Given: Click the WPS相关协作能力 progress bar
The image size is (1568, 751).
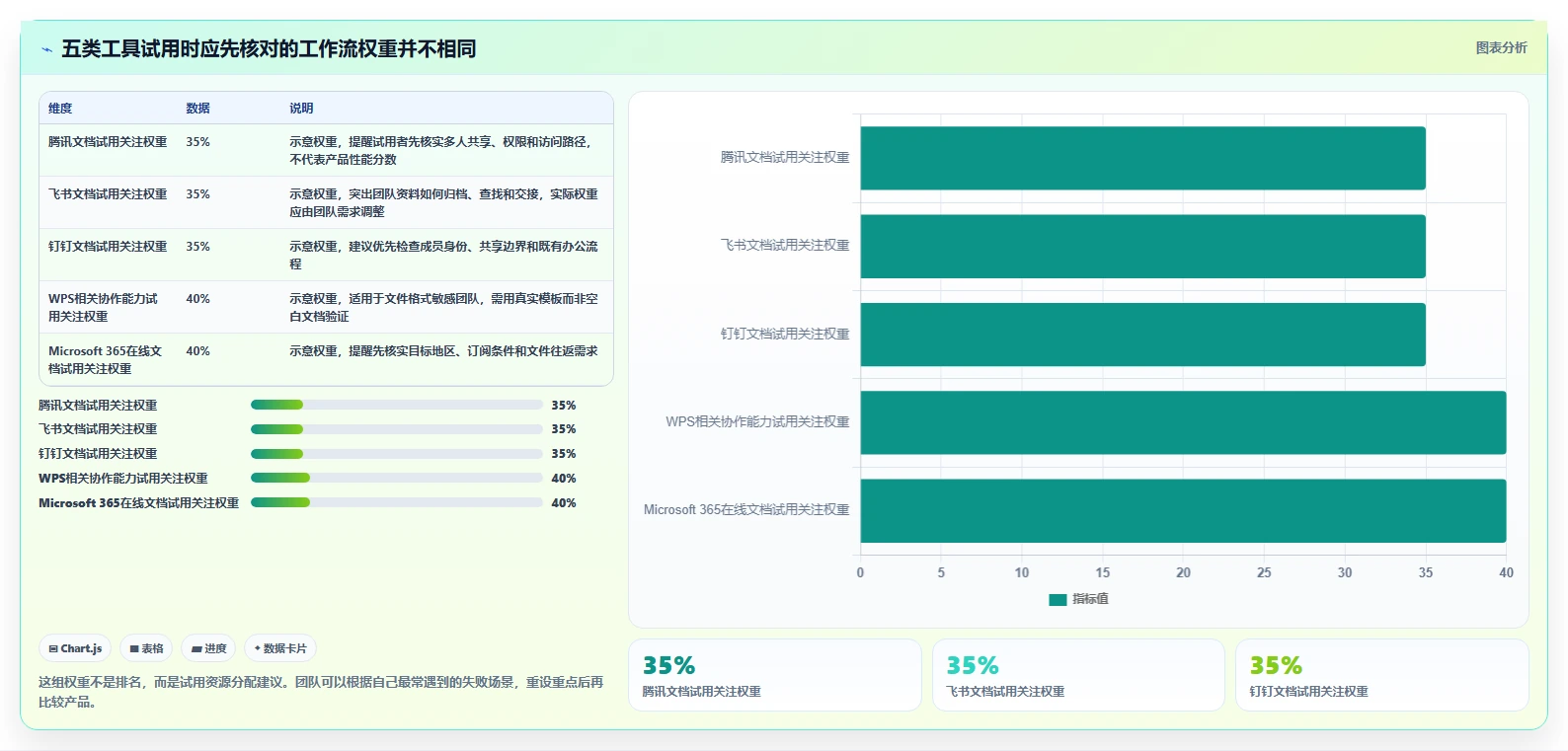Looking at the screenshot, I should pos(396,478).
